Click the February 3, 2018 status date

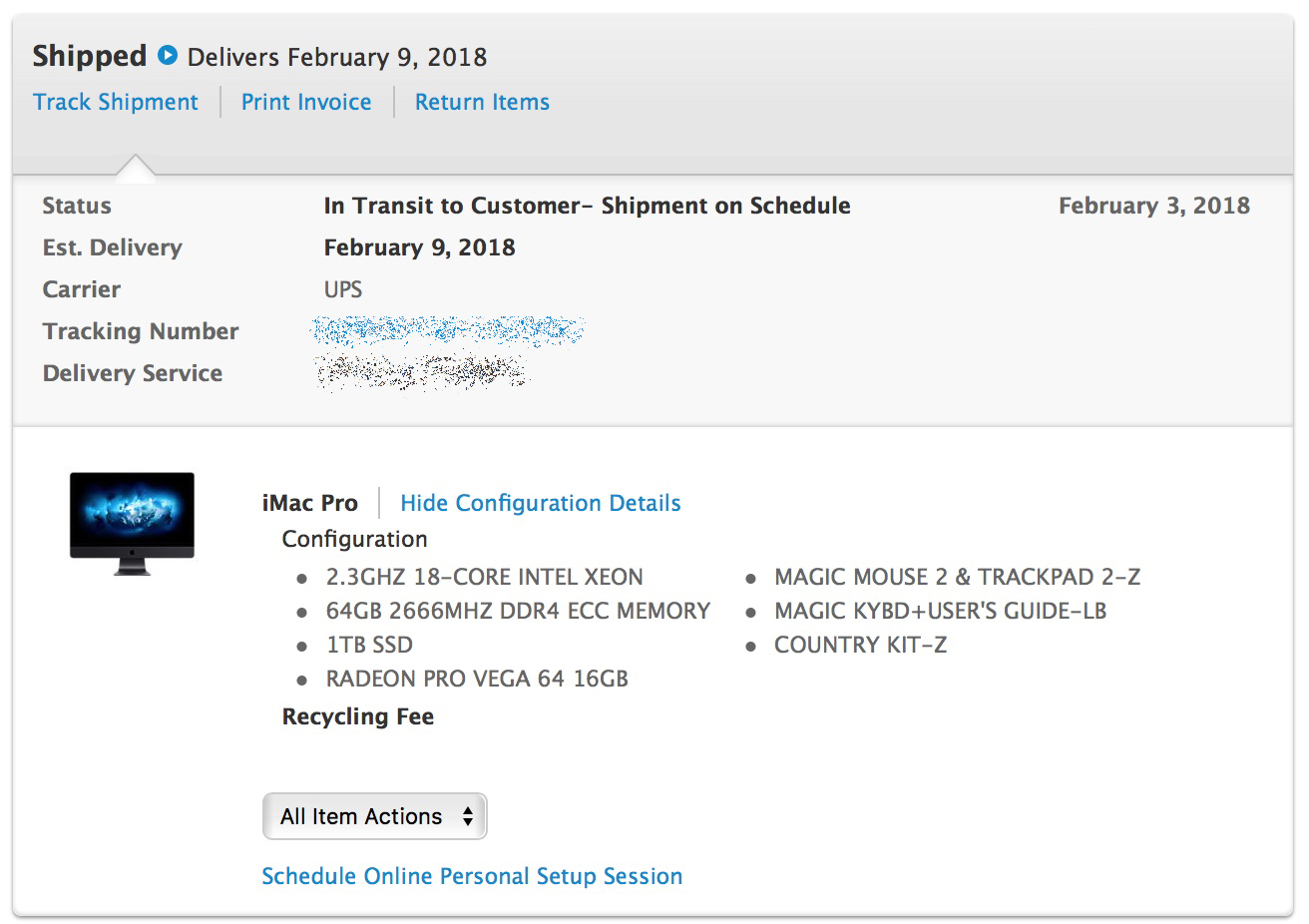[x=1153, y=206]
